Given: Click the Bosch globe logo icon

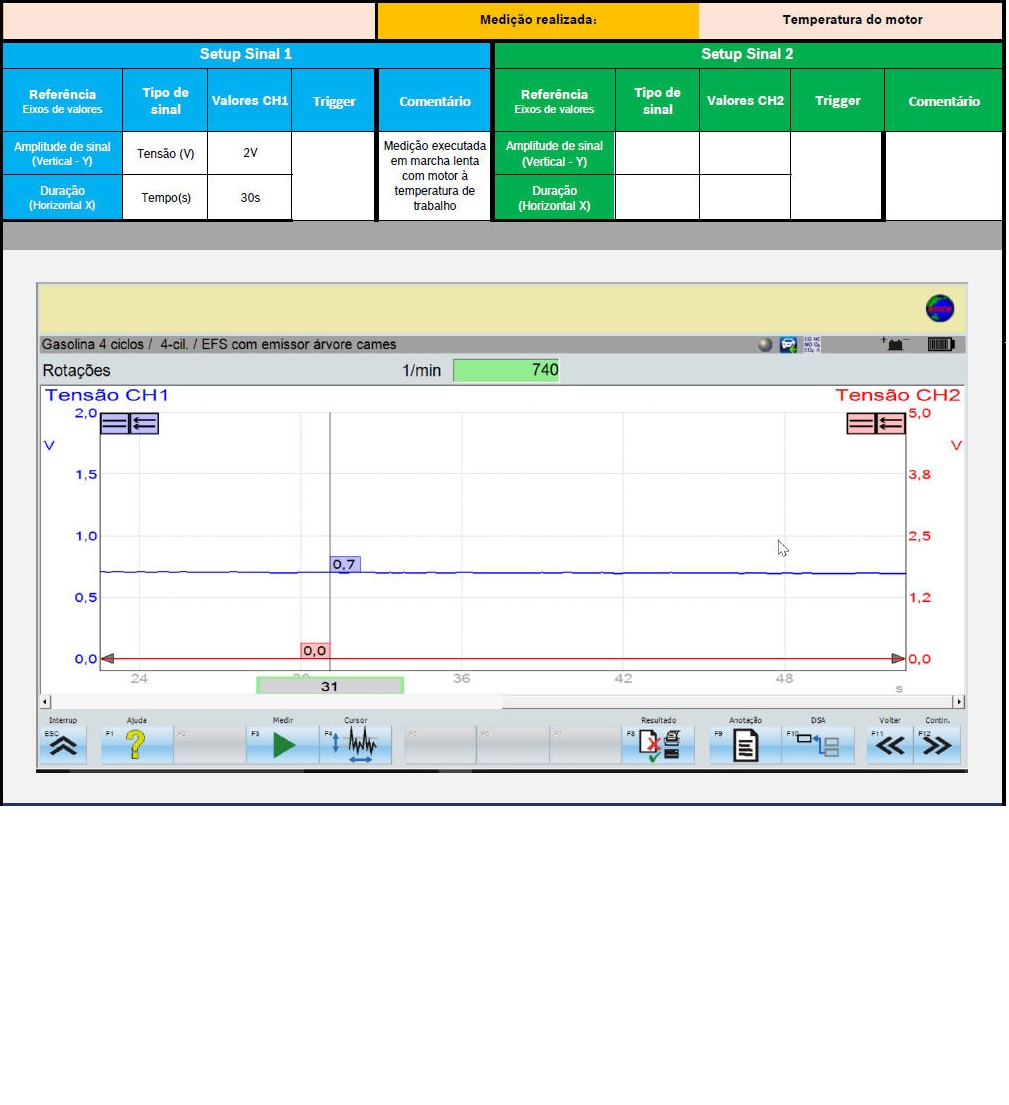Looking at the screenshot, I should tap(939, 308).
